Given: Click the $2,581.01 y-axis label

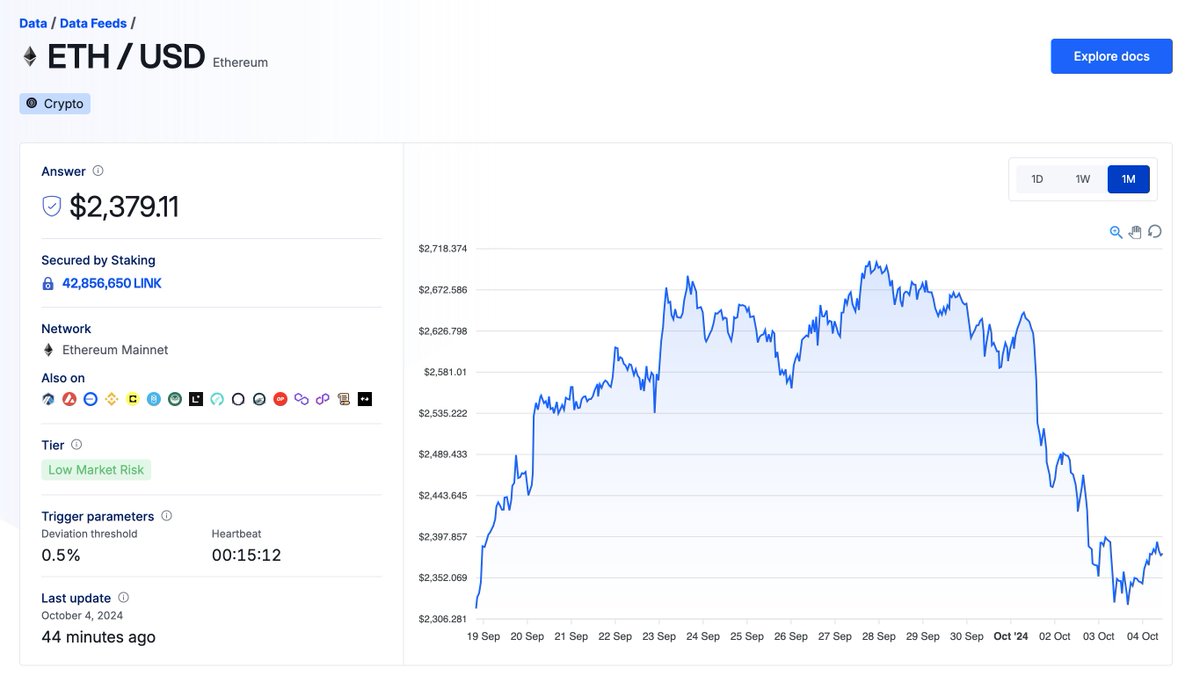Looking at the screenshot, I should tap(445, 372).
